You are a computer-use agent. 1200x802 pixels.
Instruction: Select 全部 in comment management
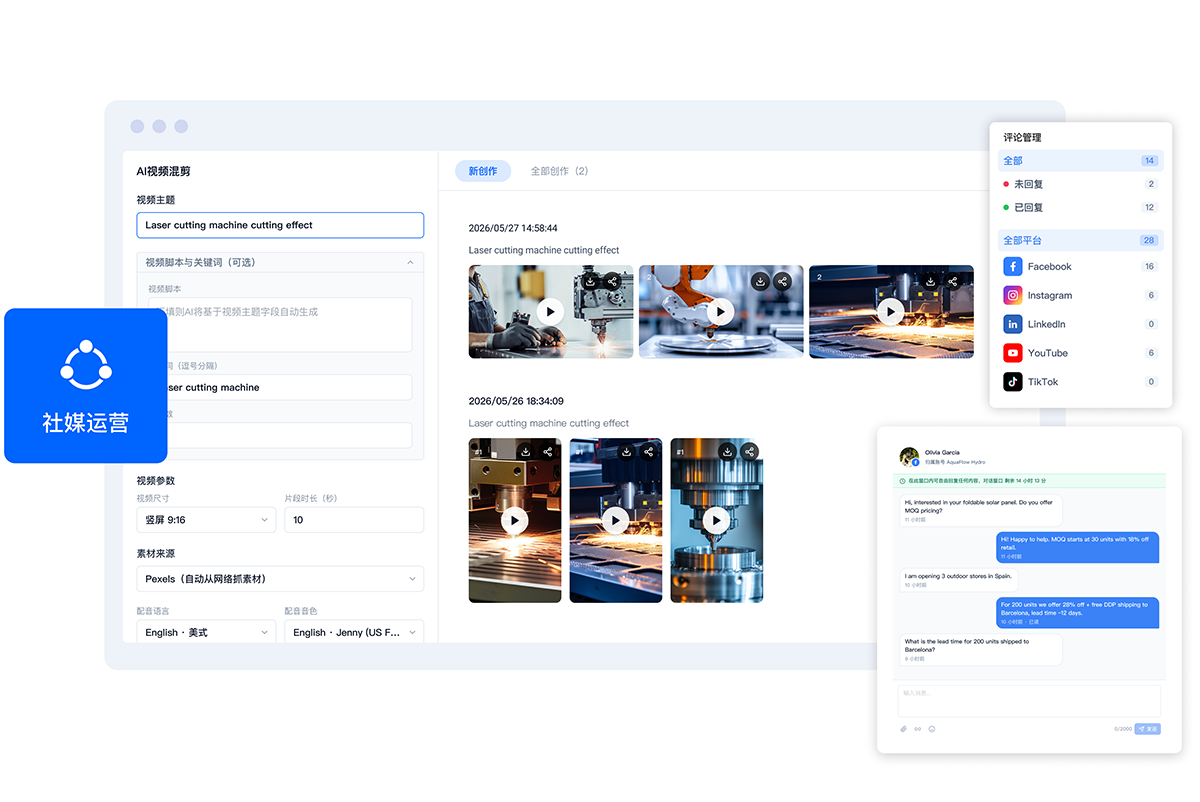(x=1081, y=160)
